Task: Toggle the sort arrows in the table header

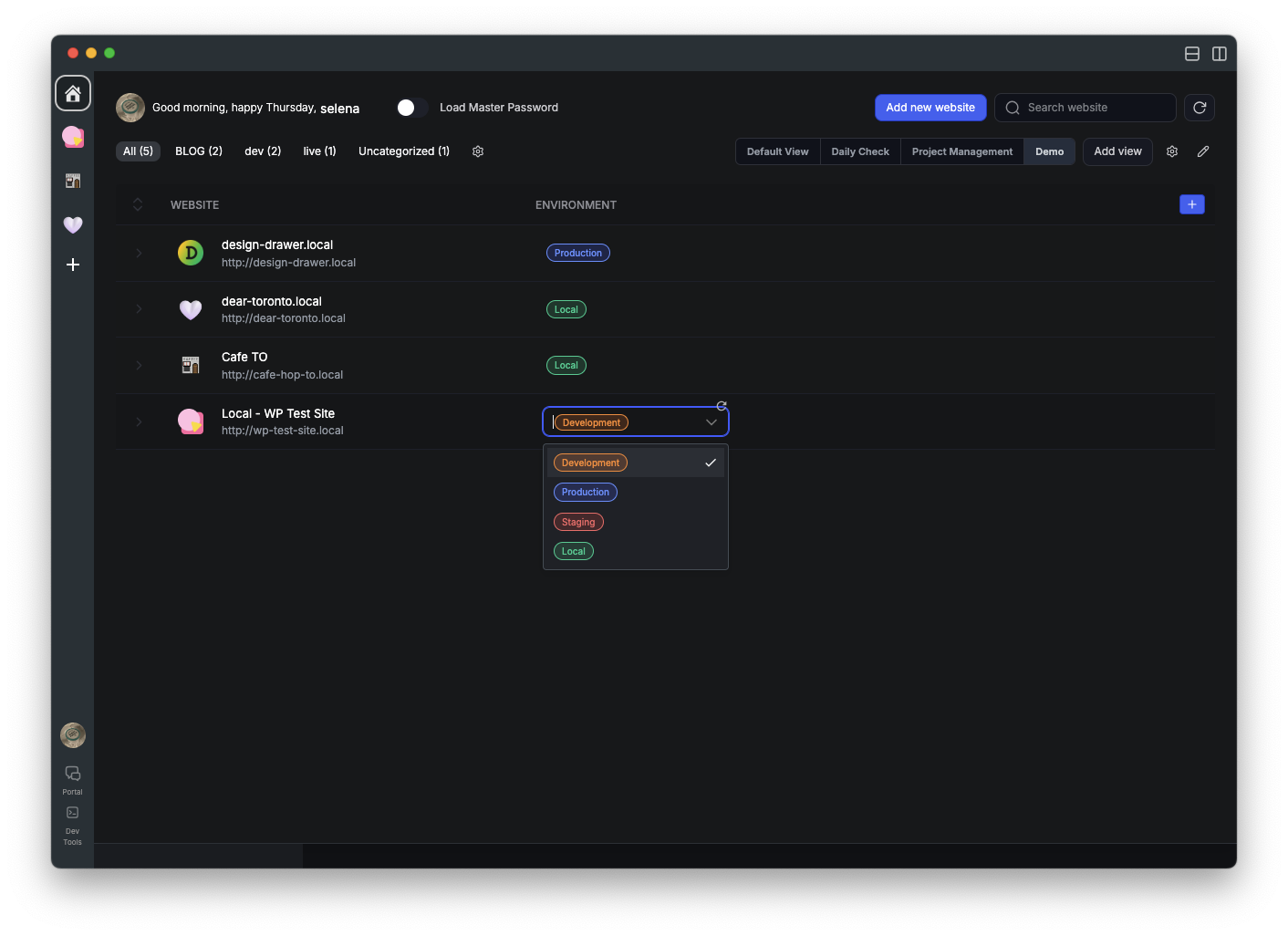Action: pyautogui.click(x=138, y=204)
